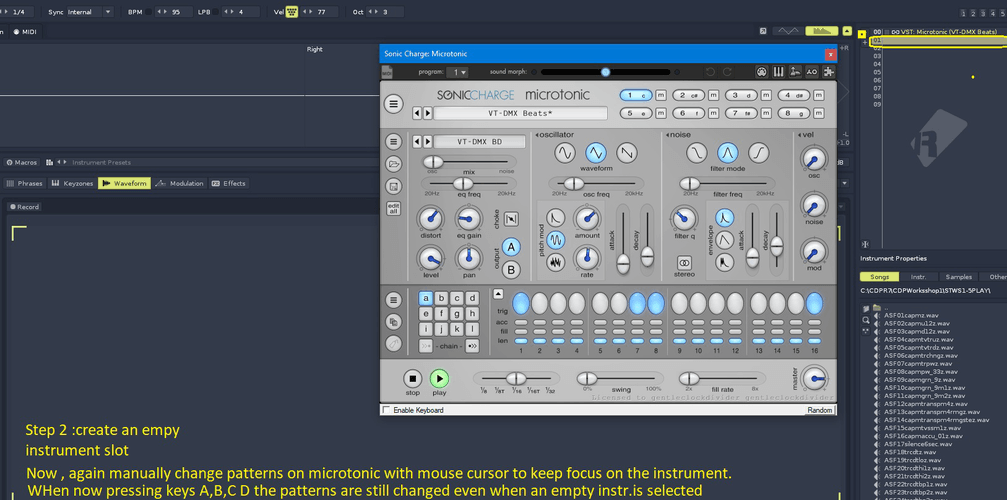The image size is (1007, 500).
Task: Open the program number dropdown
Action: pyautogui.click(x=458, y=73)
